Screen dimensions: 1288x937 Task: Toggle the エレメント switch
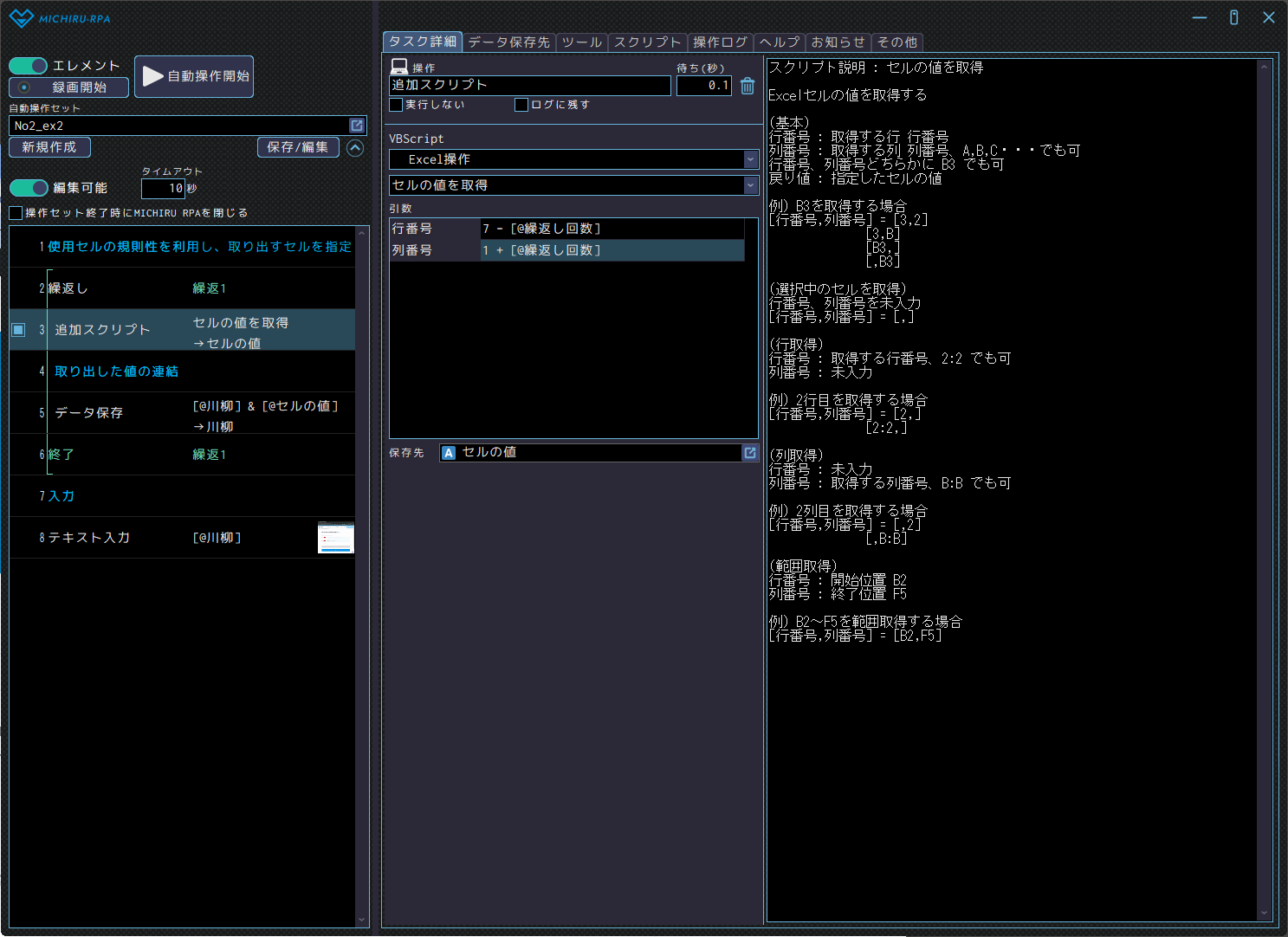click(x=29, y=66)
